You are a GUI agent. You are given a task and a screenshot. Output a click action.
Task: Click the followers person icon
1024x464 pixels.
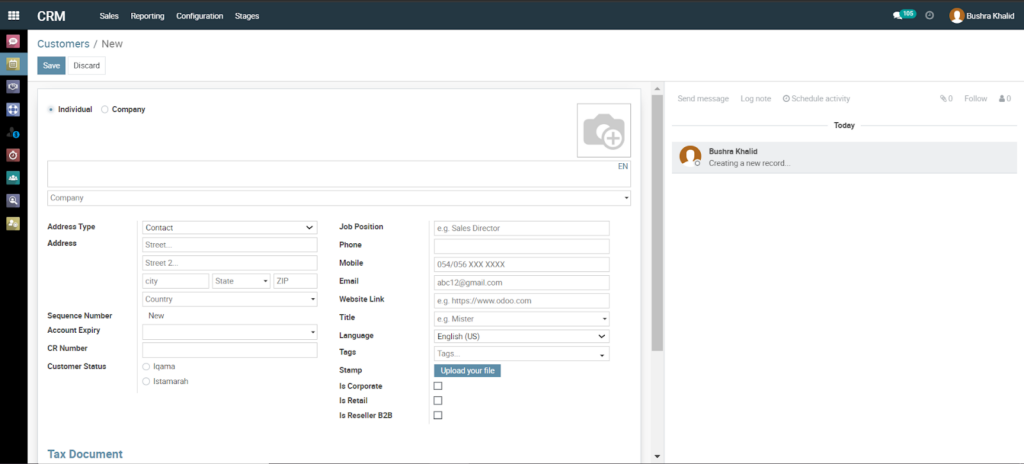click(1003, 99)
